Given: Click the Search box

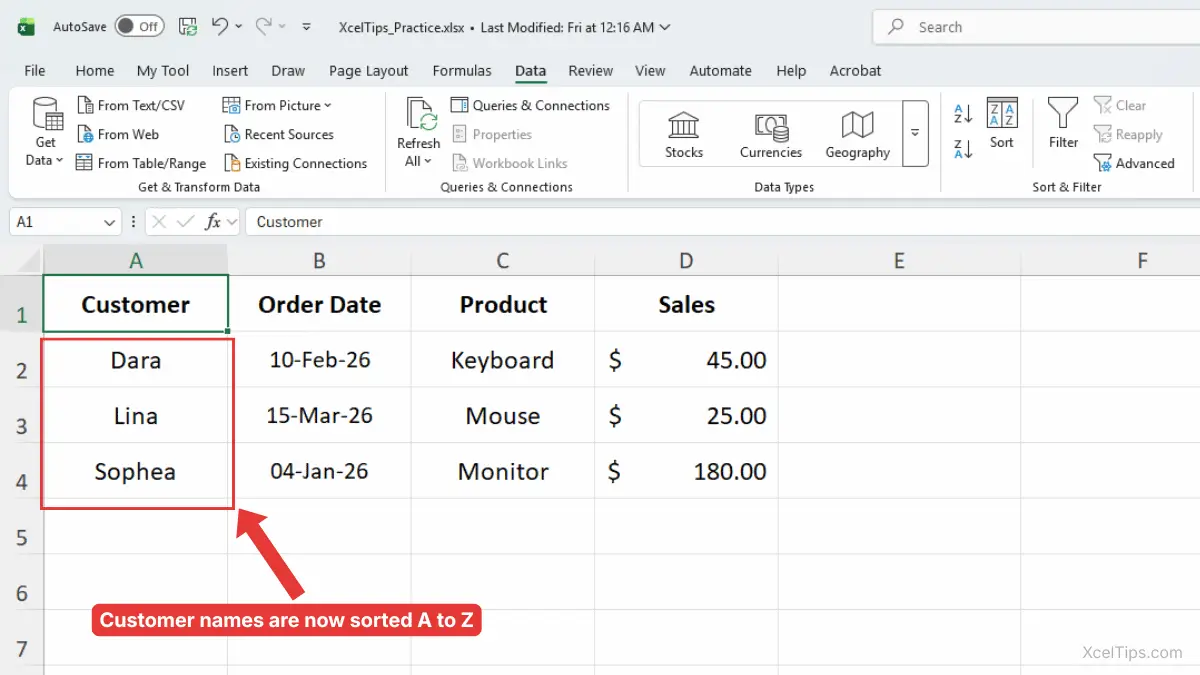Looking at the screenshot, I should pyautogui.click(x=1036, y=27).
